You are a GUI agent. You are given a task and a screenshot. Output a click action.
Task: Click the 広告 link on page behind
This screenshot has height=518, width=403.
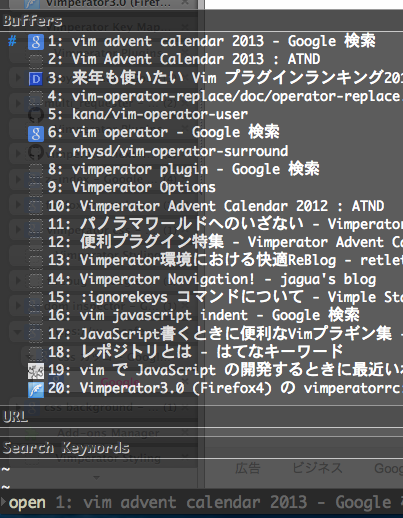click(x=247, y=468)
